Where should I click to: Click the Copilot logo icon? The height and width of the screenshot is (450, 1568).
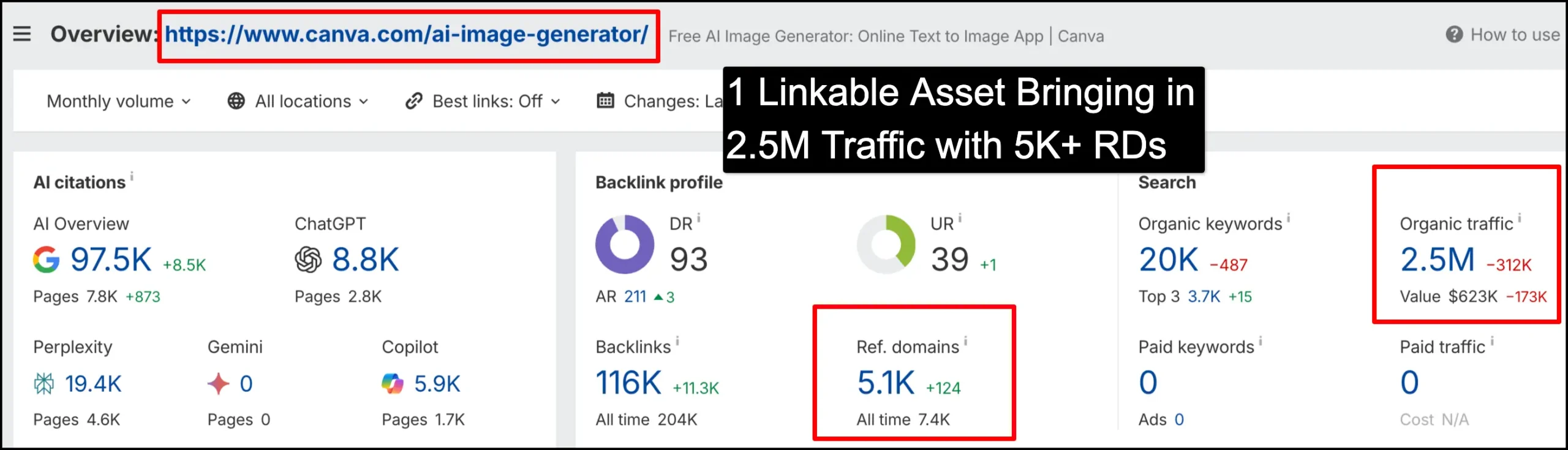pyautogui.click(x=393, y=384)
